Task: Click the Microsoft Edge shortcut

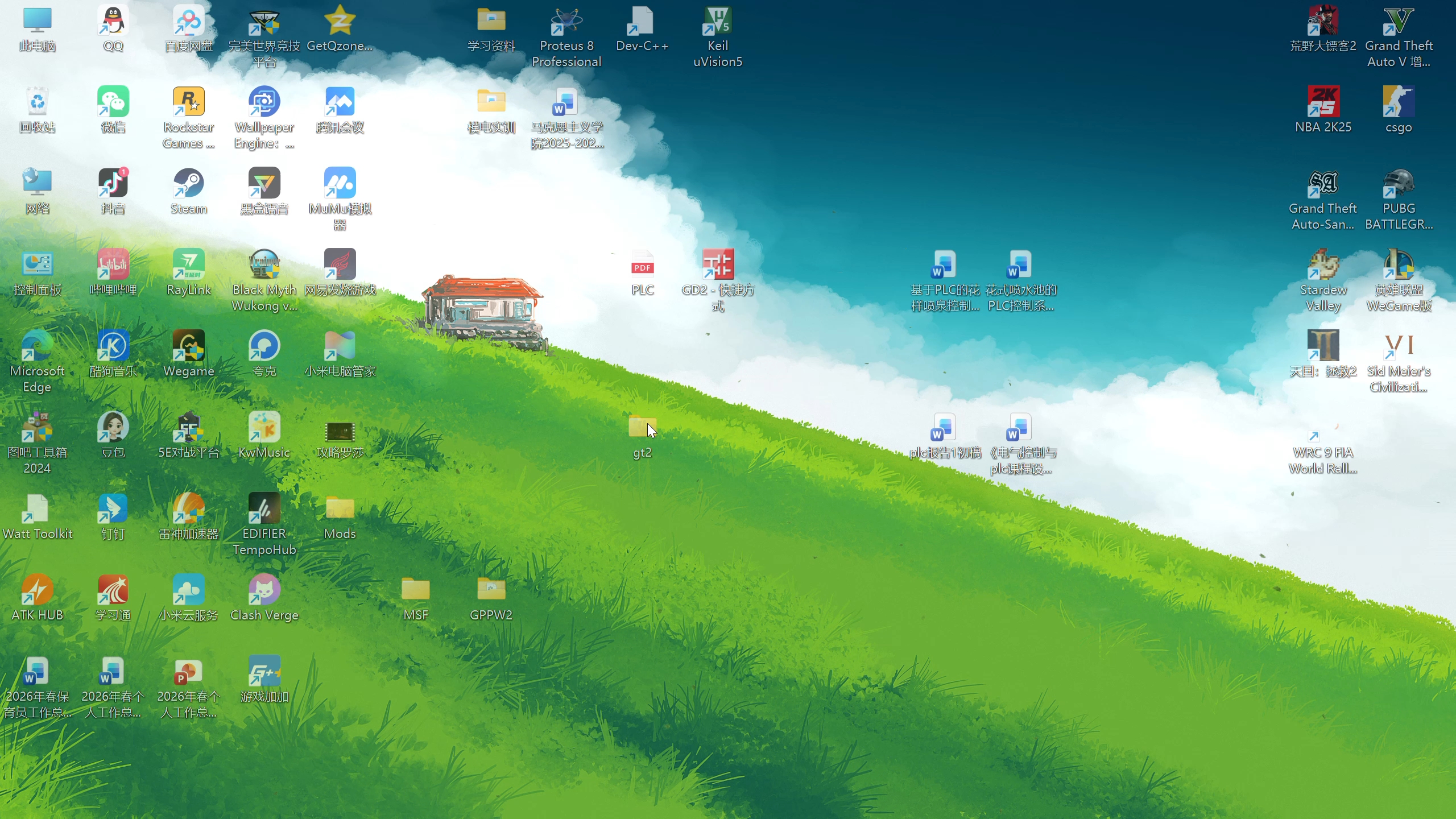Action: click(x=38, y=346)
